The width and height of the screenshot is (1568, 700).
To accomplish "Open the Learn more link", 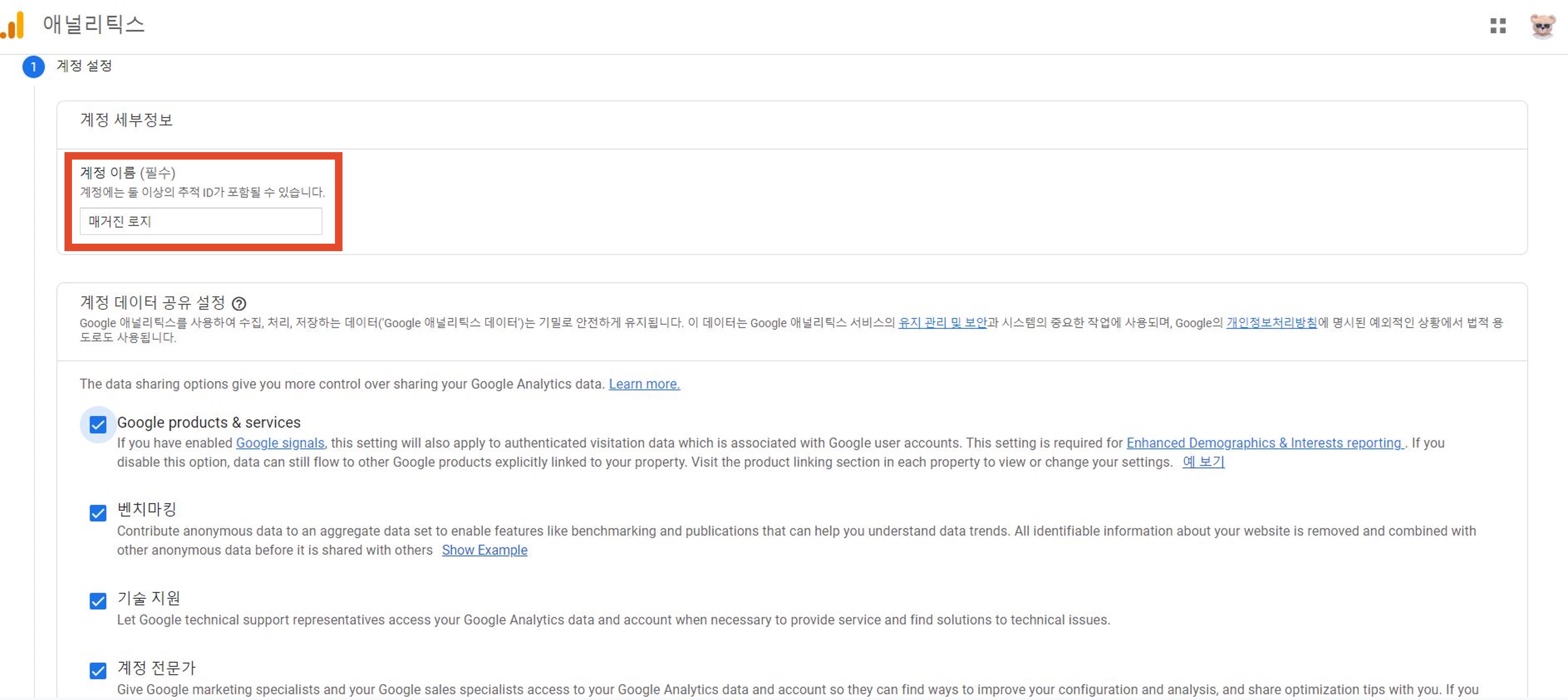I will click(x=644, y=383).
